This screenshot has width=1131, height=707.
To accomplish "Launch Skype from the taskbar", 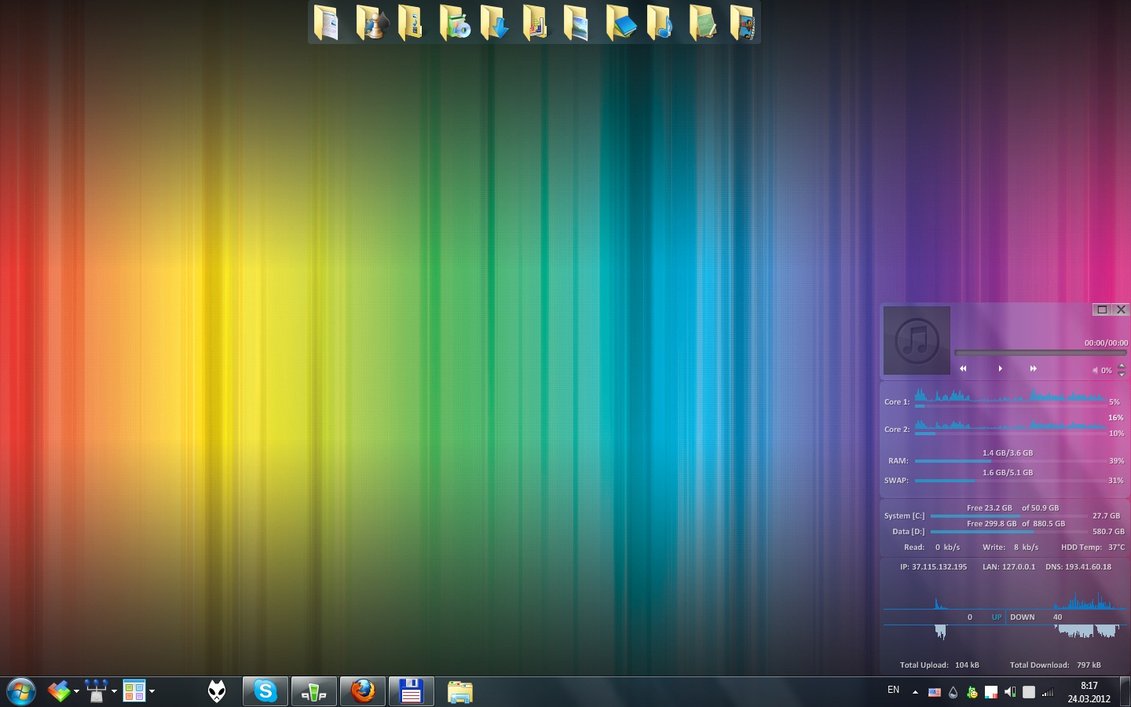I will pyautogui.click(x=265, y=690).
